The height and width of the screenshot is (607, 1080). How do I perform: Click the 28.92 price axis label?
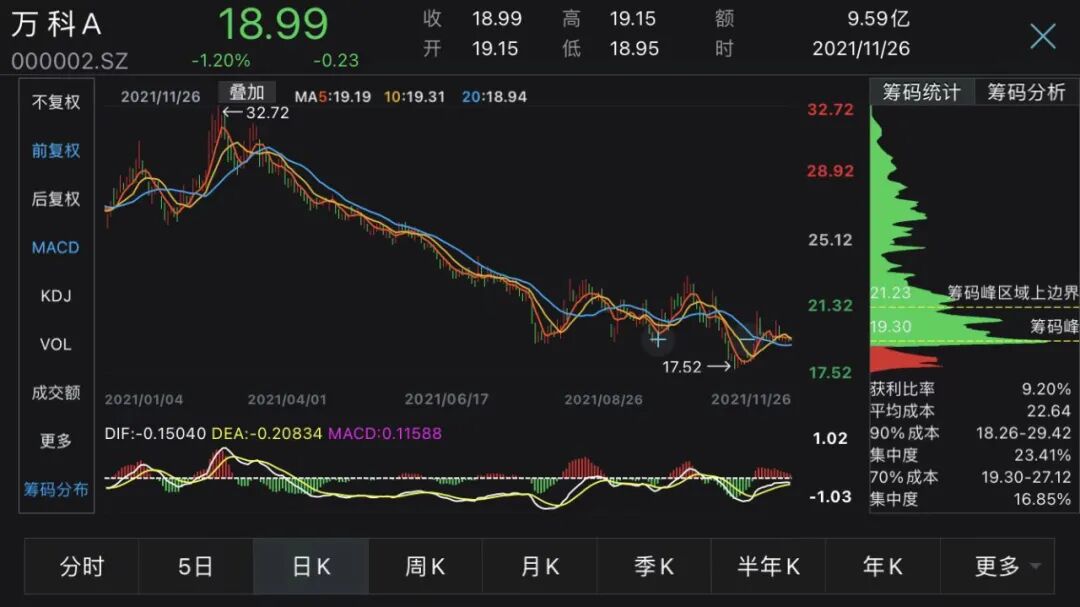(830, 171)
